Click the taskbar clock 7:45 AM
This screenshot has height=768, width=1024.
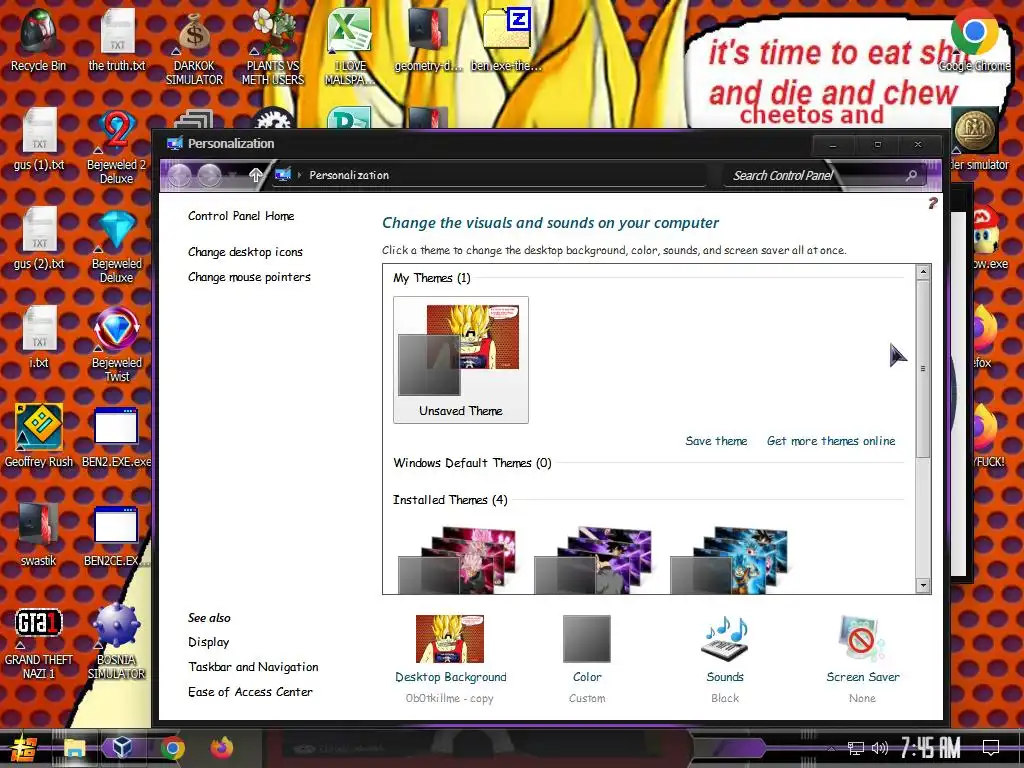[931, 748]
